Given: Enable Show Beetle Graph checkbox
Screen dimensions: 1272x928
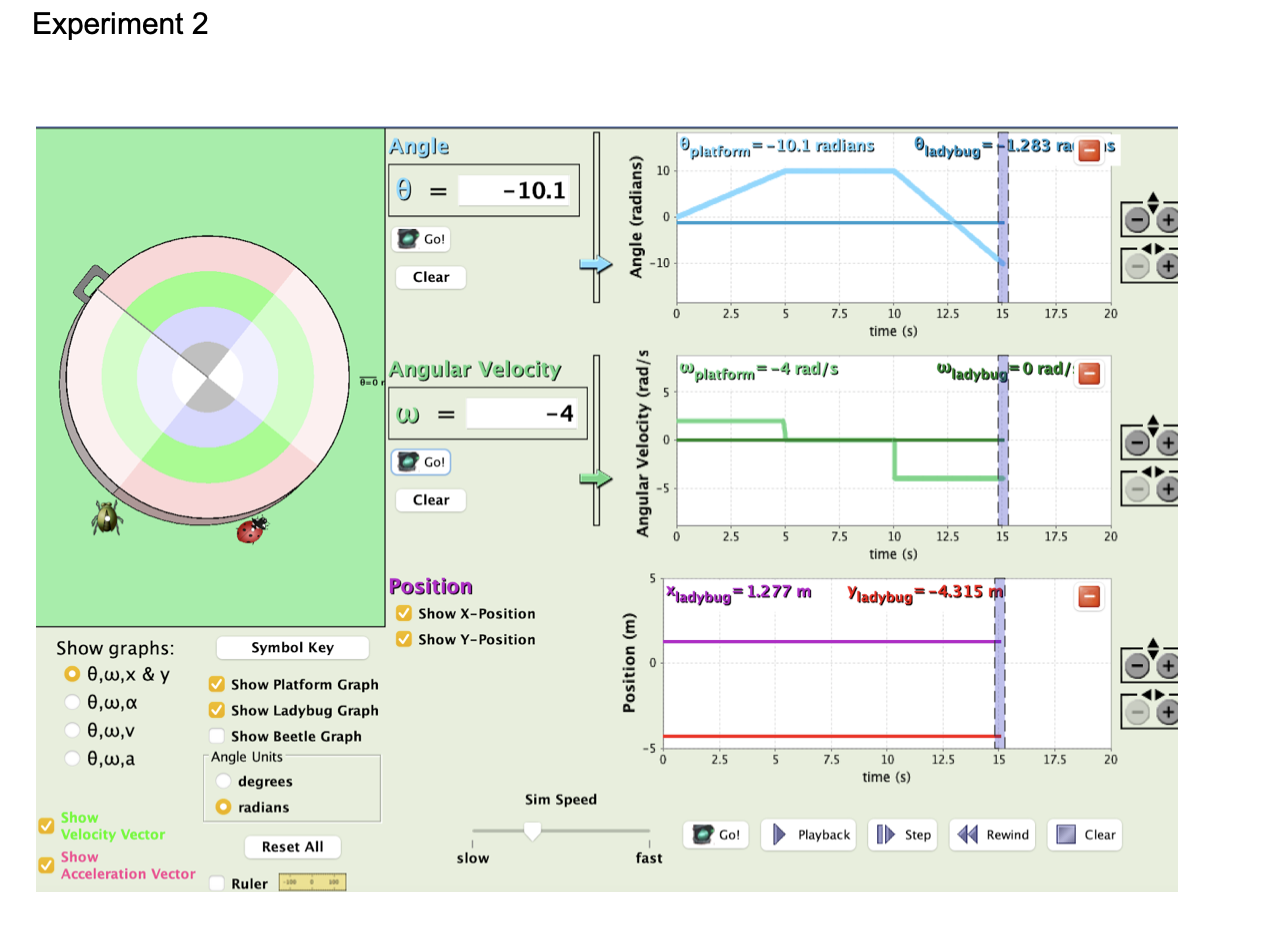Looking at the screenshot, I should click(216, 736).
